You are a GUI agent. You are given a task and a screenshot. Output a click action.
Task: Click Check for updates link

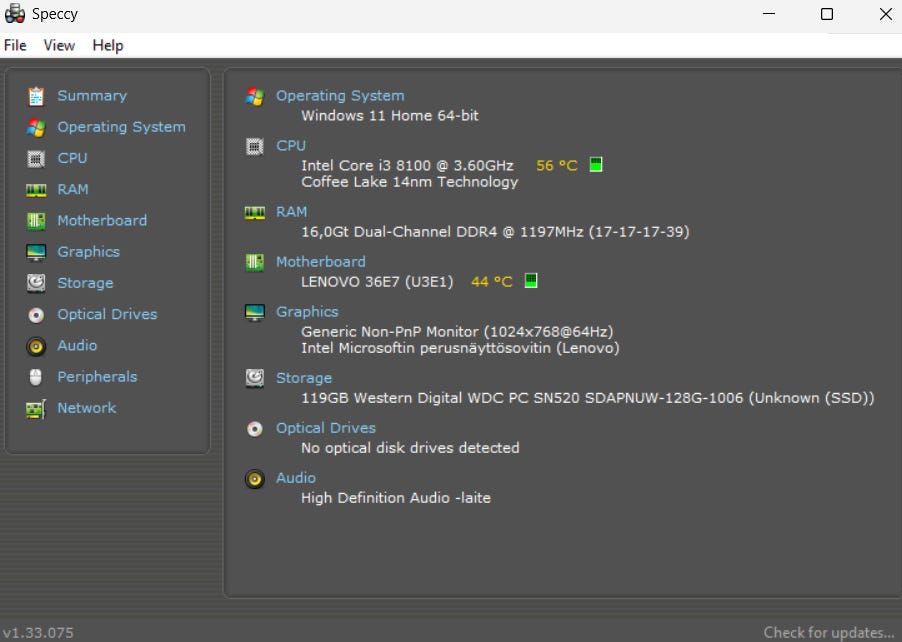point(828,632)
